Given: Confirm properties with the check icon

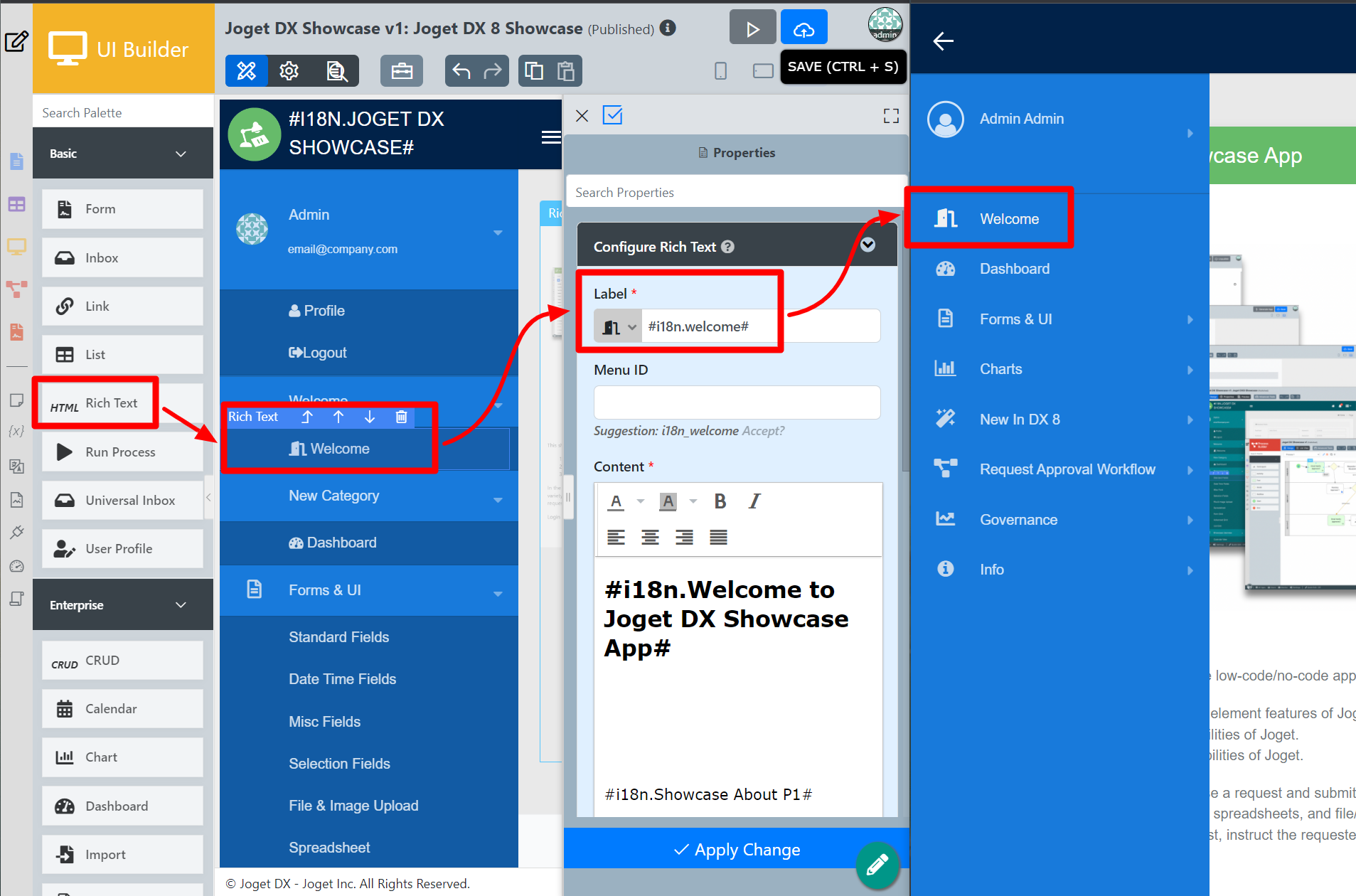Looking at the screenshot, I should (612, 114).
